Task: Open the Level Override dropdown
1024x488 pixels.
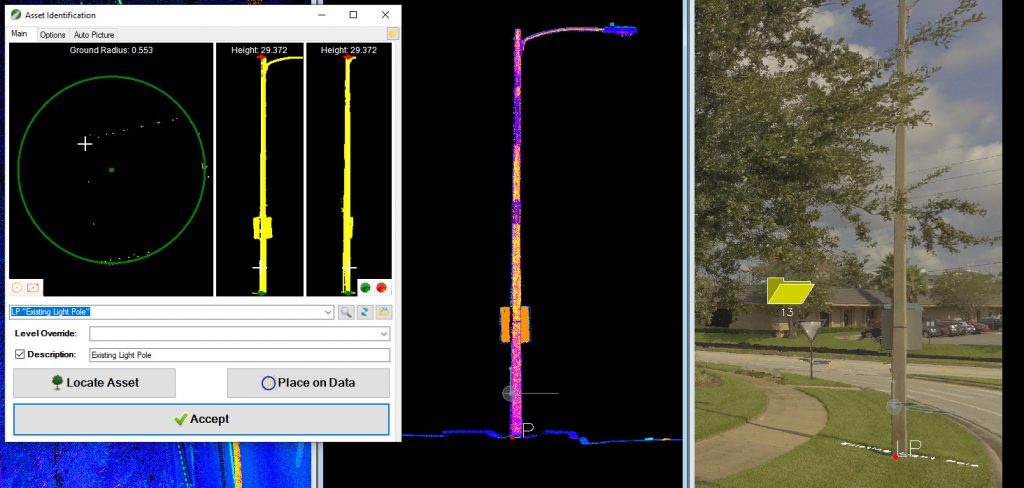Action: tap(239, 333)
